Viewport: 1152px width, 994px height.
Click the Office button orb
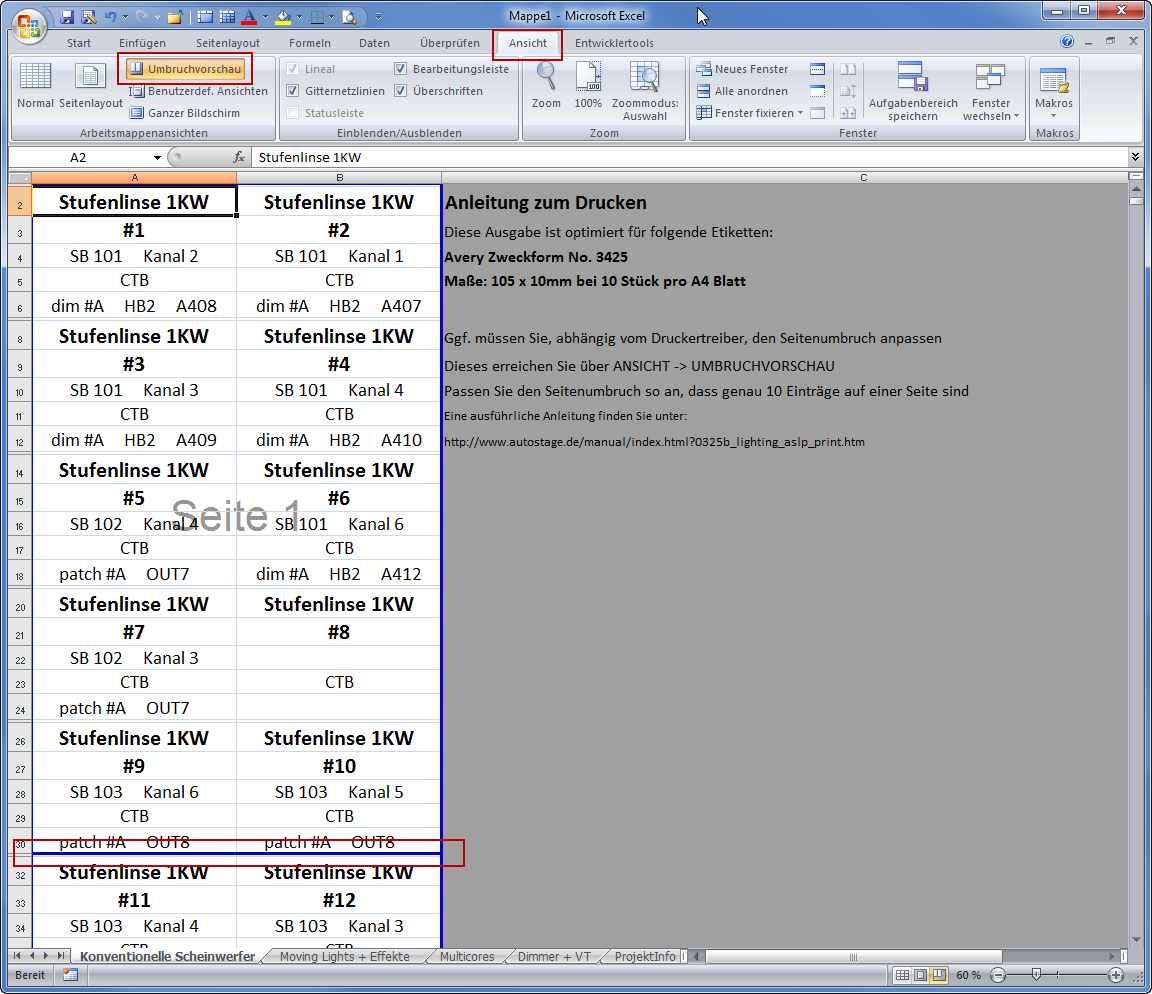pyautogui.click(x=29, y=24)
